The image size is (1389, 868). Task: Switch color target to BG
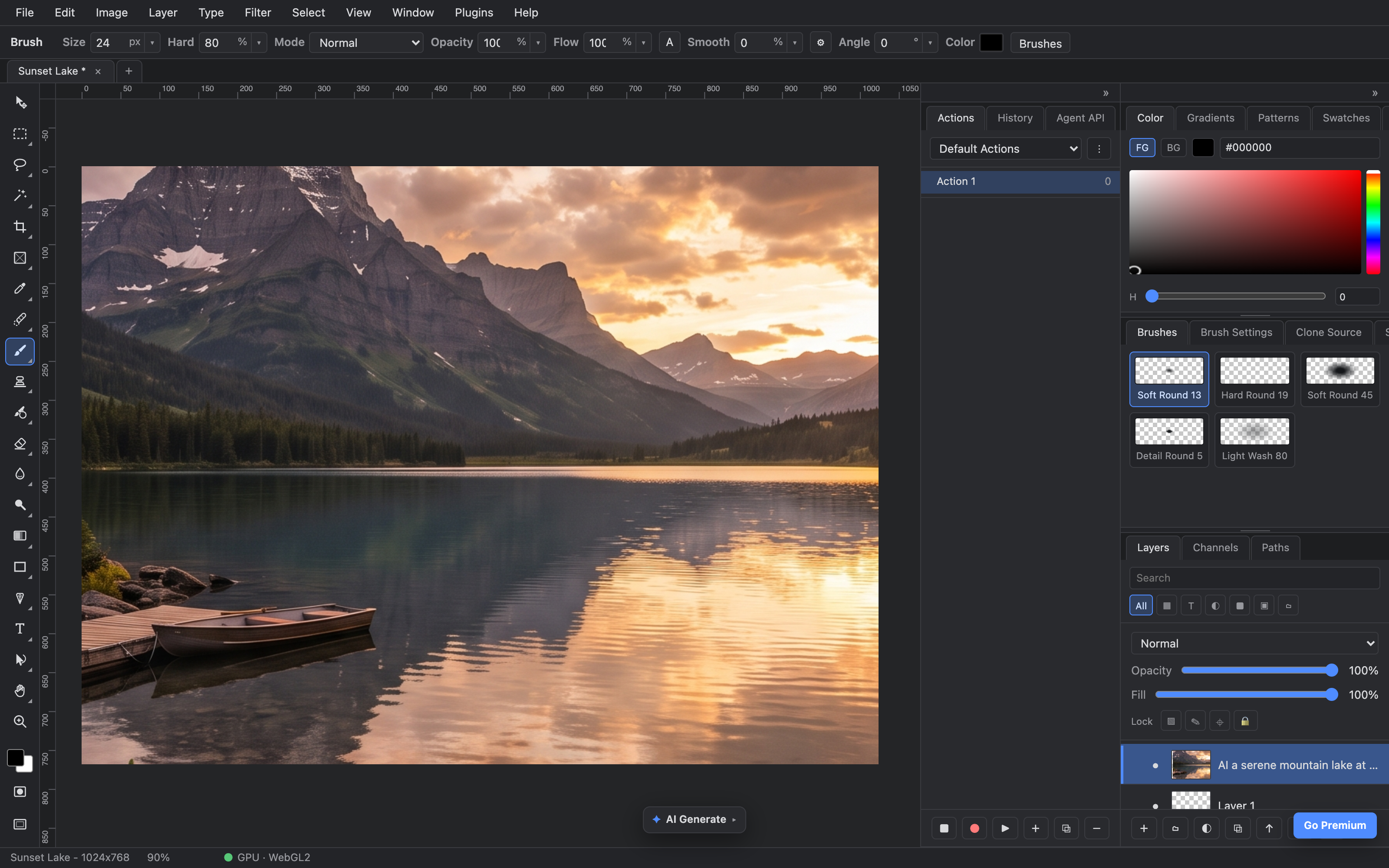pos(1173,148)
